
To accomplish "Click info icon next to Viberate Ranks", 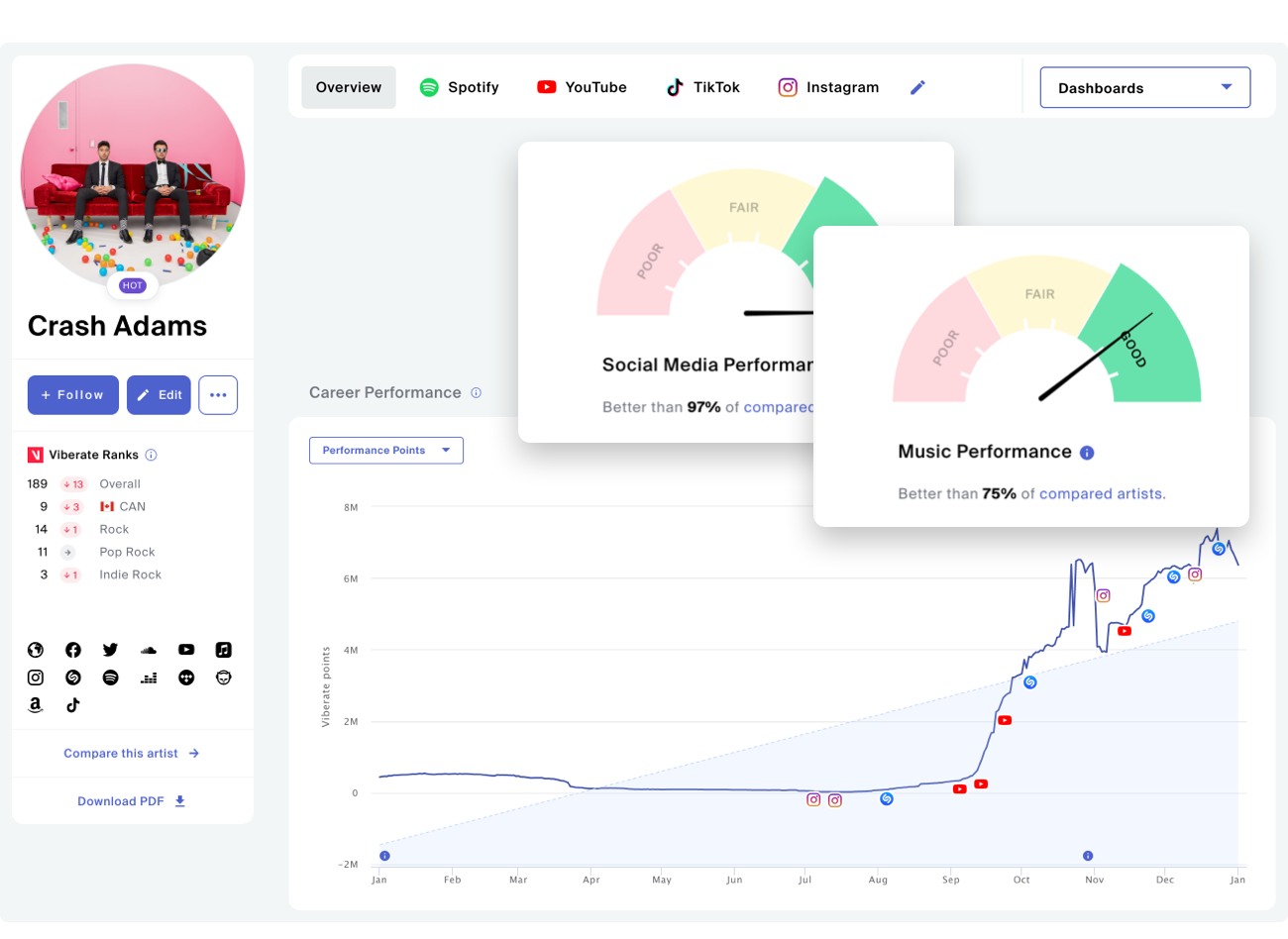I will [x=152, y=455].
